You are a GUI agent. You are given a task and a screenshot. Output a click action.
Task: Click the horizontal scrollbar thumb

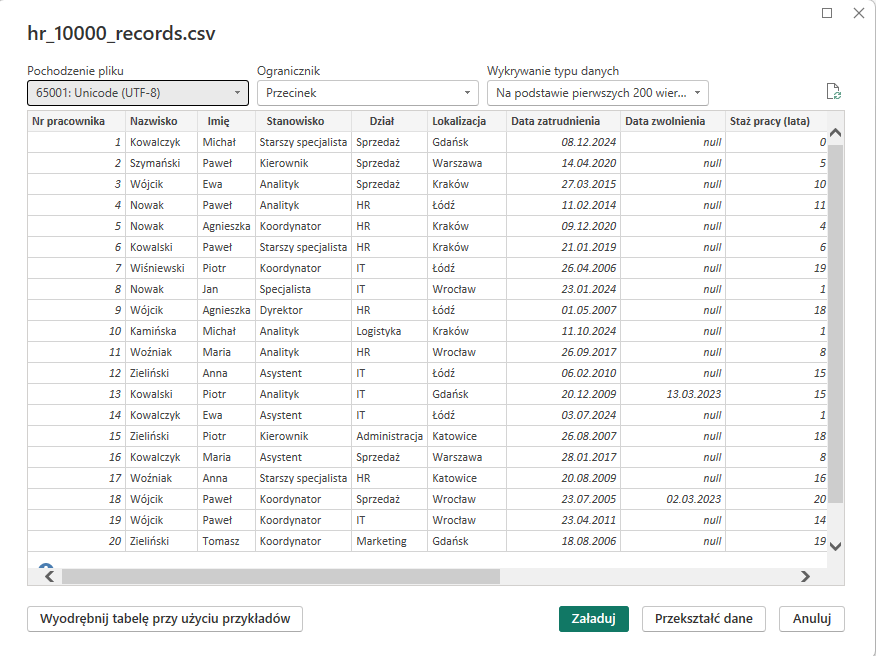[280, 576]
